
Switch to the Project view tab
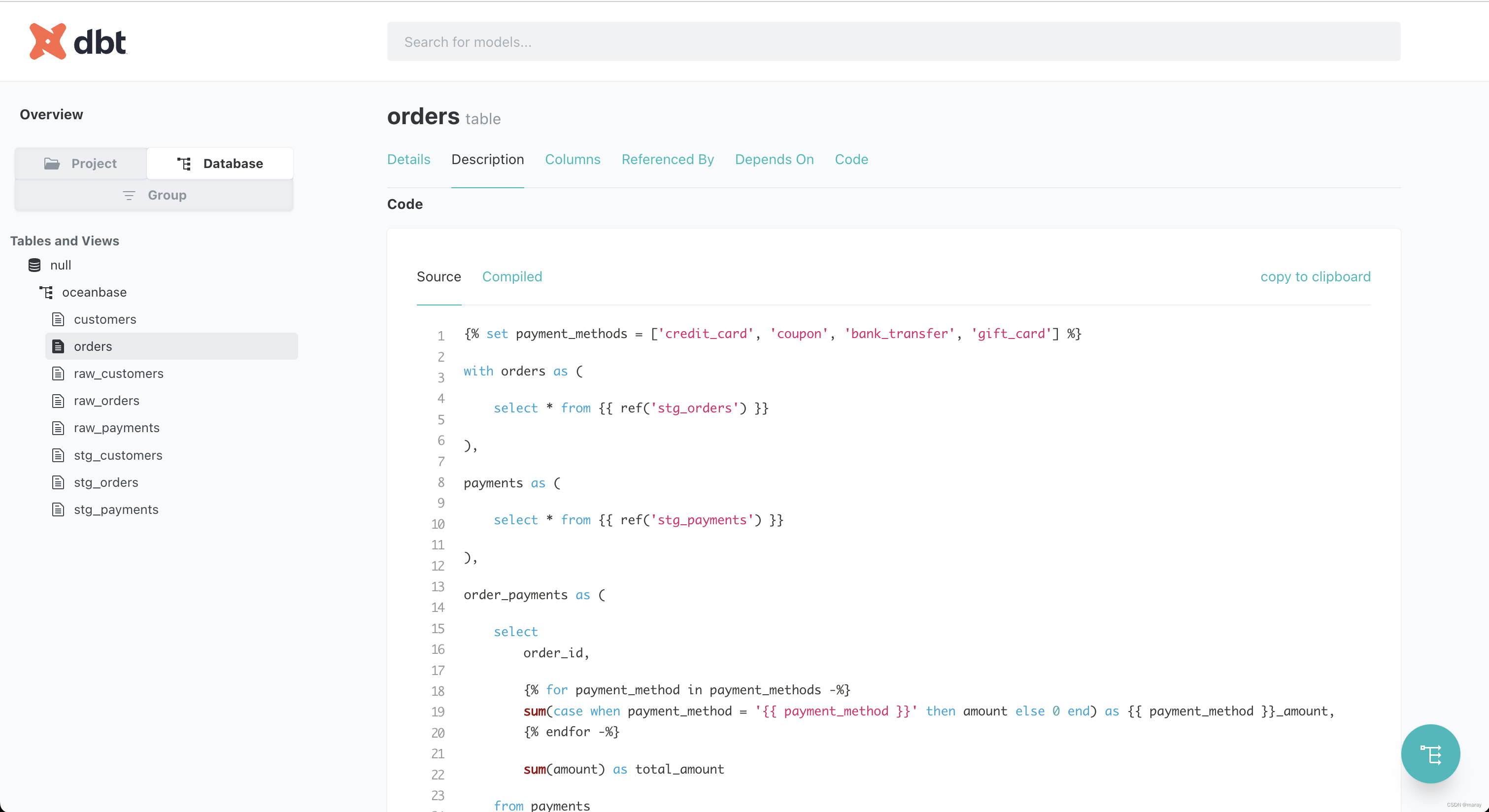81,164
